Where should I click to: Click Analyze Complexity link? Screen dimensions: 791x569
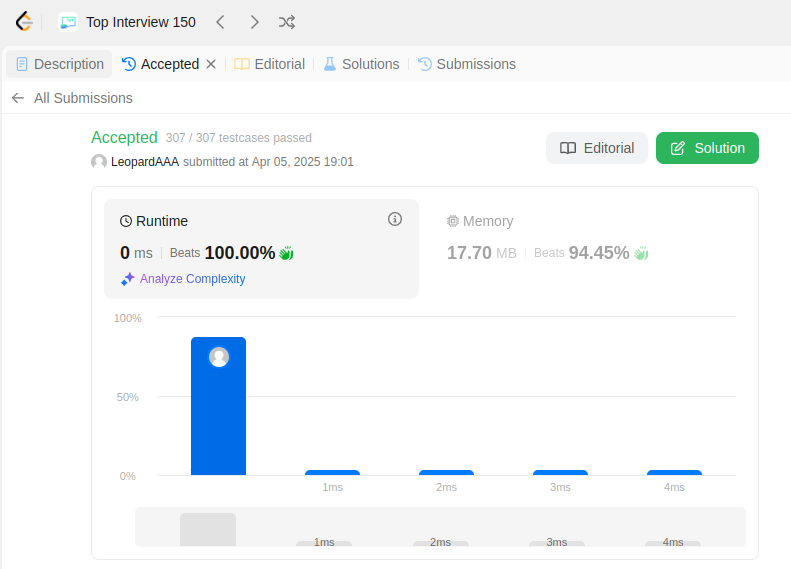tap(192, 279)
